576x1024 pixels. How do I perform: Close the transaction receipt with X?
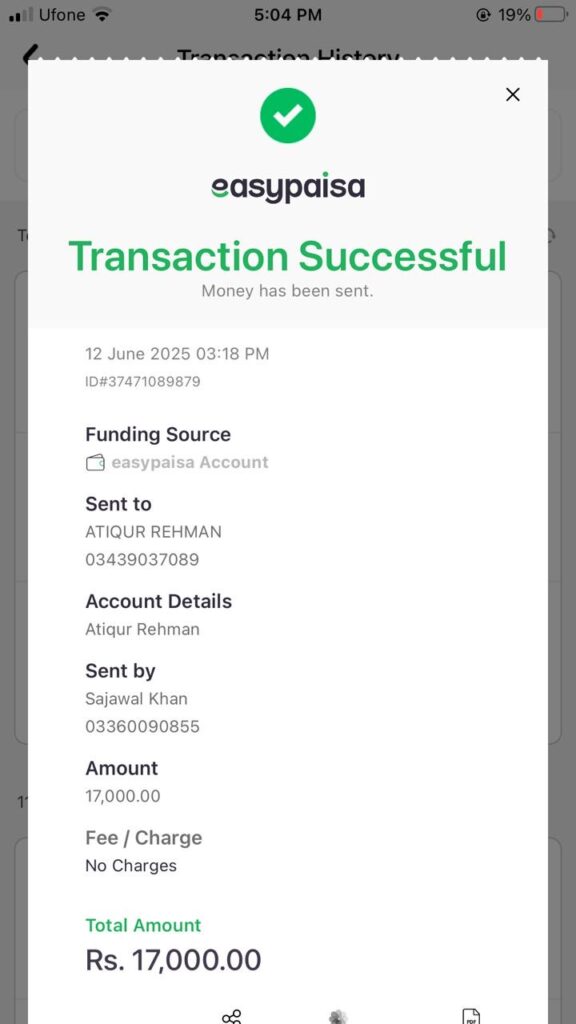coord(513,95)
